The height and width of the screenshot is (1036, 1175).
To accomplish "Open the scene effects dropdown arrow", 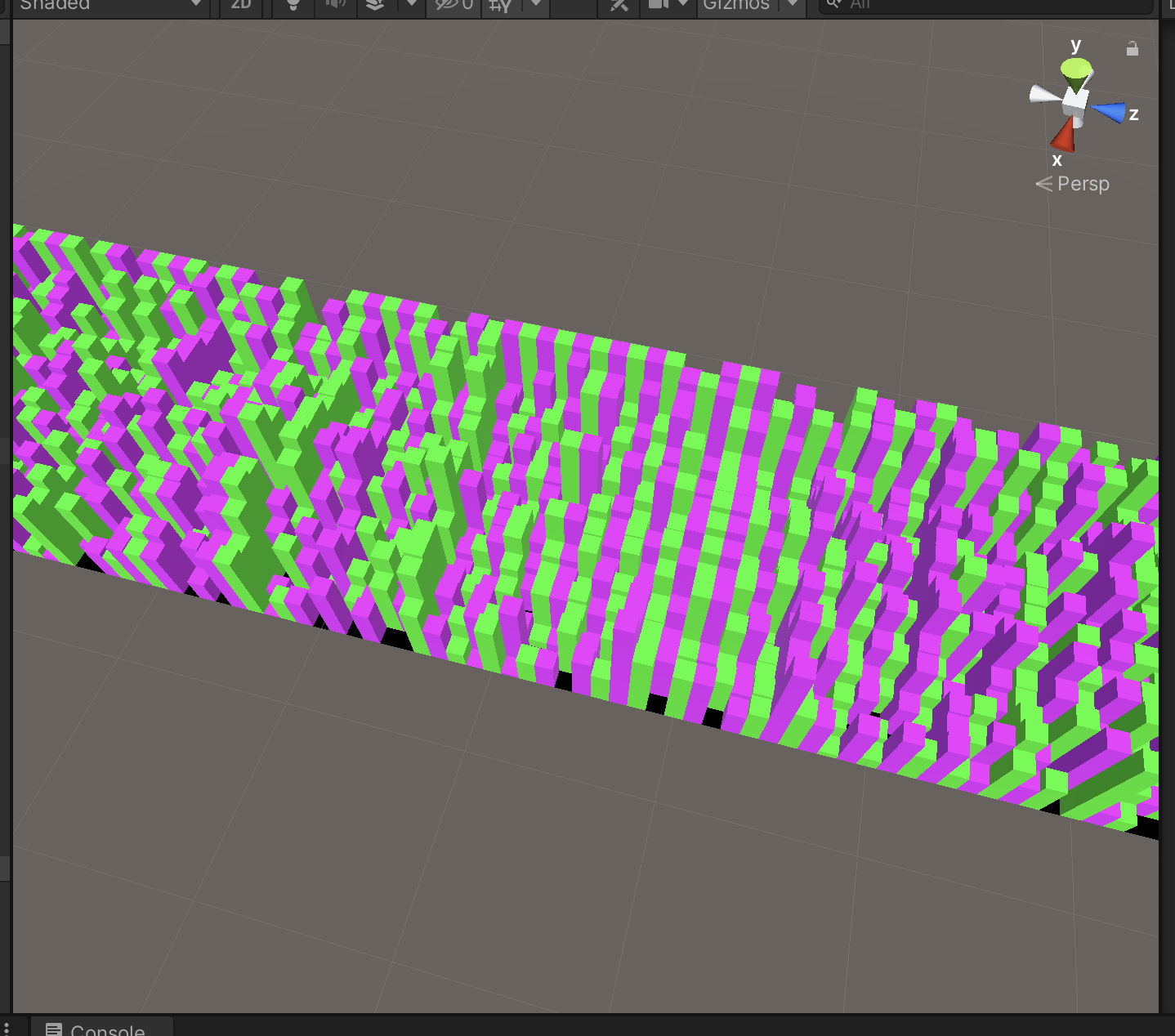I will pyautogui.click(x=411, y=5).
